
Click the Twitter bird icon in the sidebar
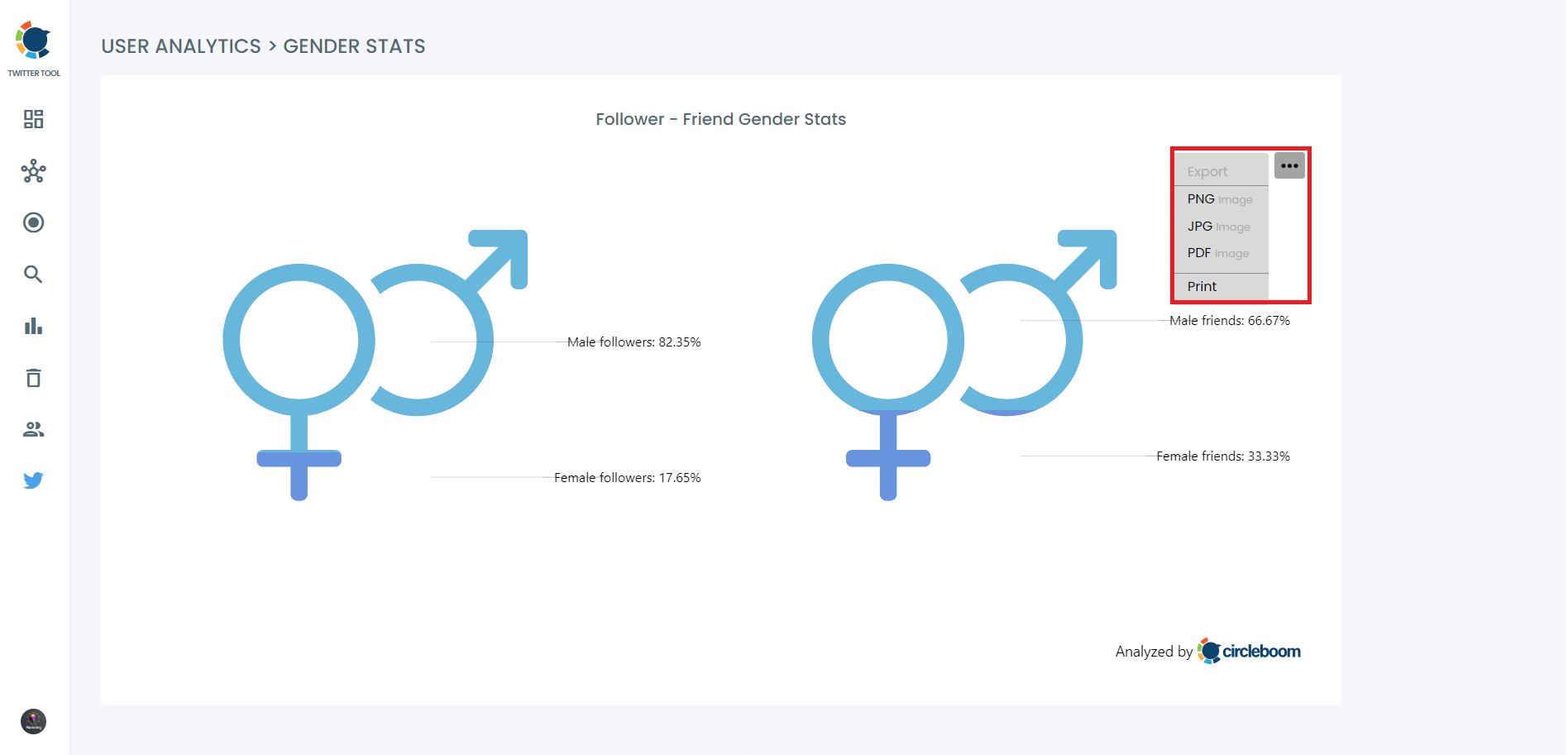click(x=33, y=480)
